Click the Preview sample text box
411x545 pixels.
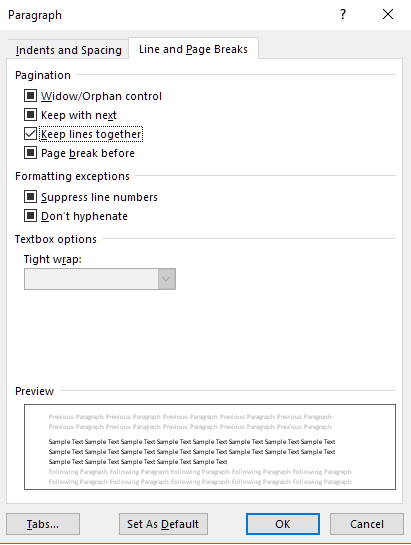click(210, 447)
